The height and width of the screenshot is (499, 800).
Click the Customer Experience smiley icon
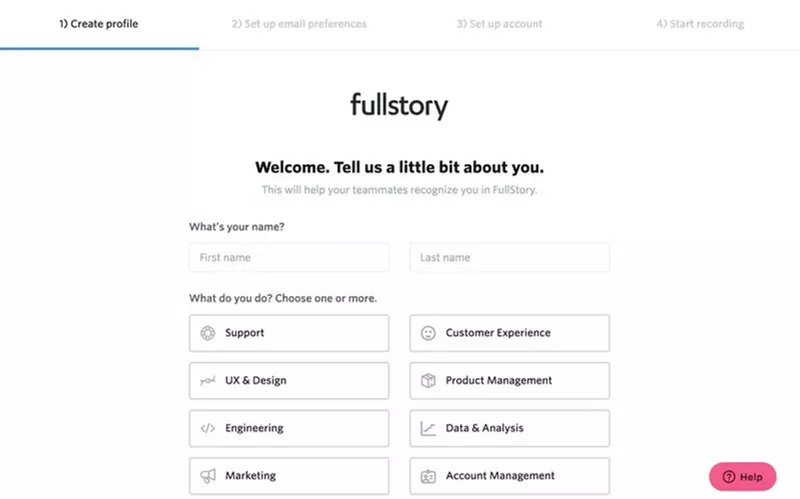coord(428,333)
